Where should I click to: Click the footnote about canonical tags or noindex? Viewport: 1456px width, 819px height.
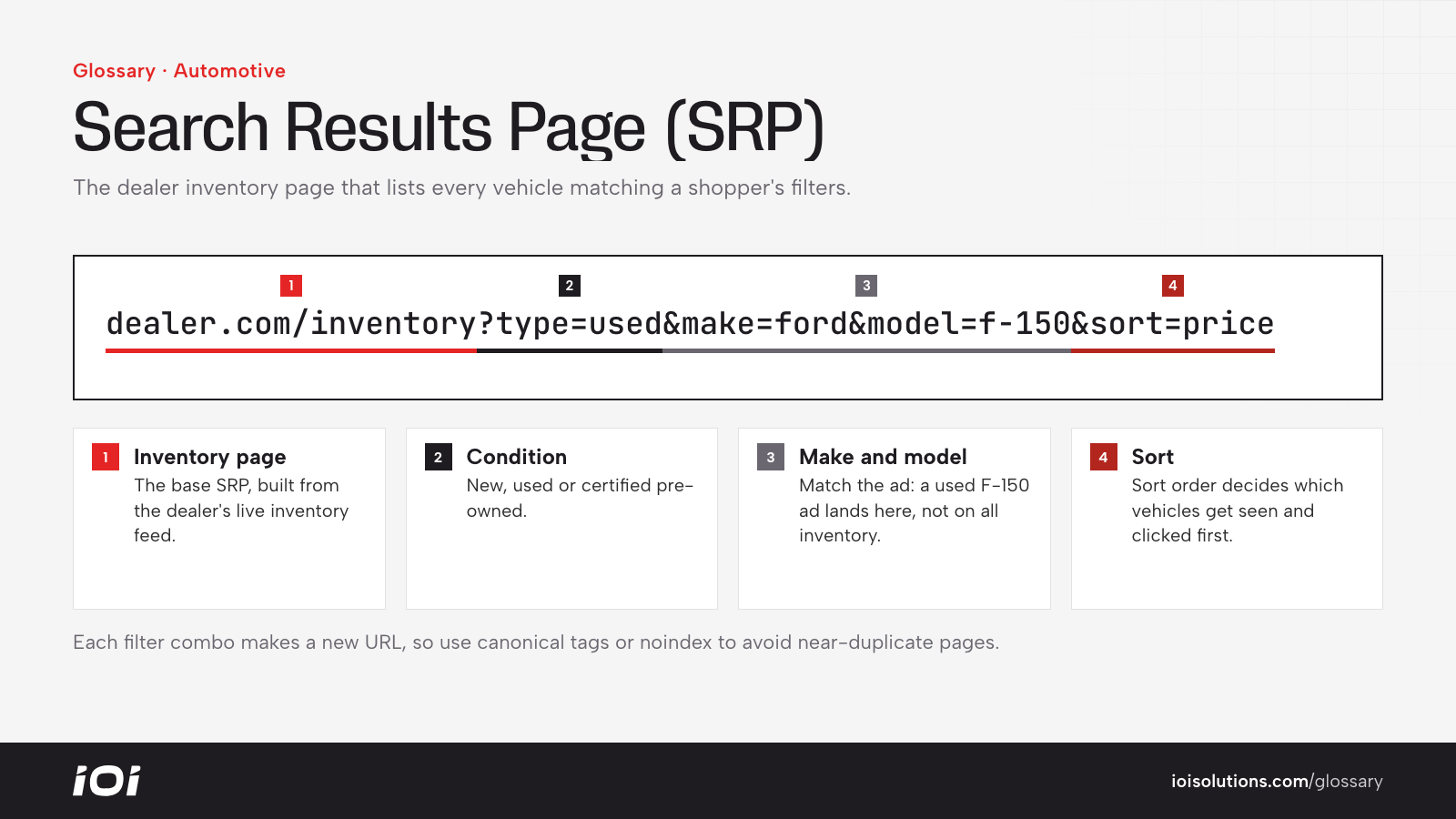coord(536,642)
